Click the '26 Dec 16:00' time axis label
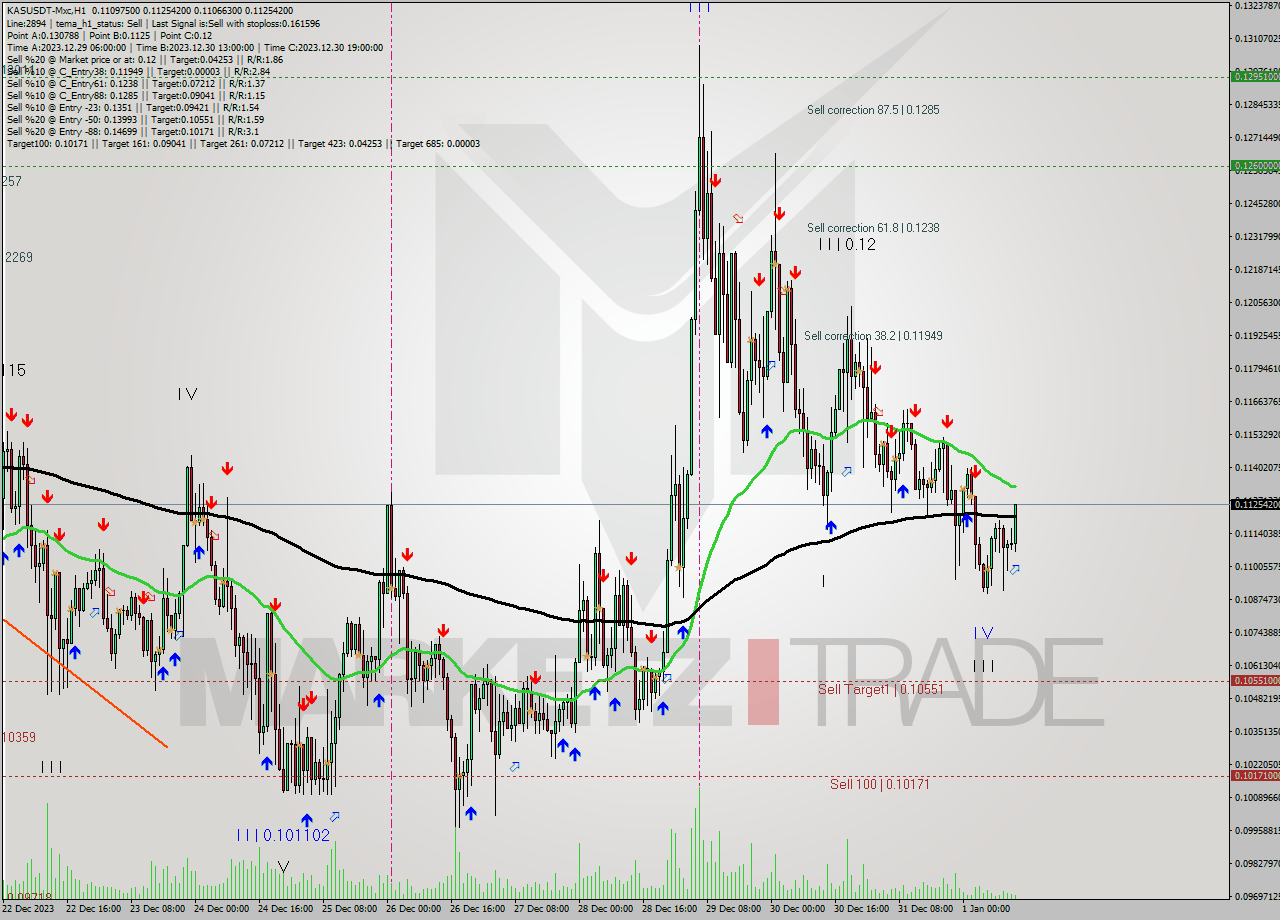The image size is (1280, 920). (477, 909)
